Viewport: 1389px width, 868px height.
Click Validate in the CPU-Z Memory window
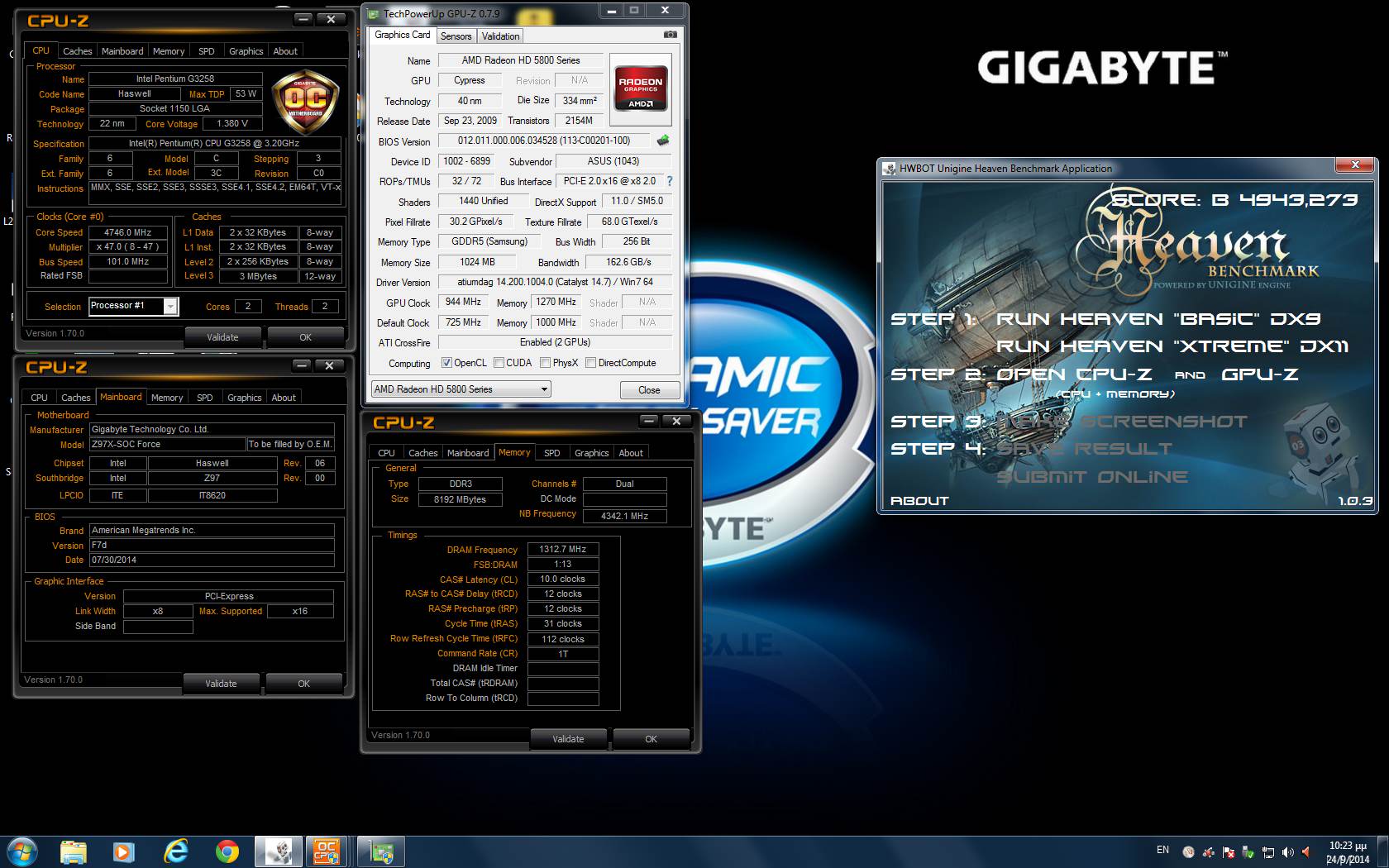click(568, 739)
